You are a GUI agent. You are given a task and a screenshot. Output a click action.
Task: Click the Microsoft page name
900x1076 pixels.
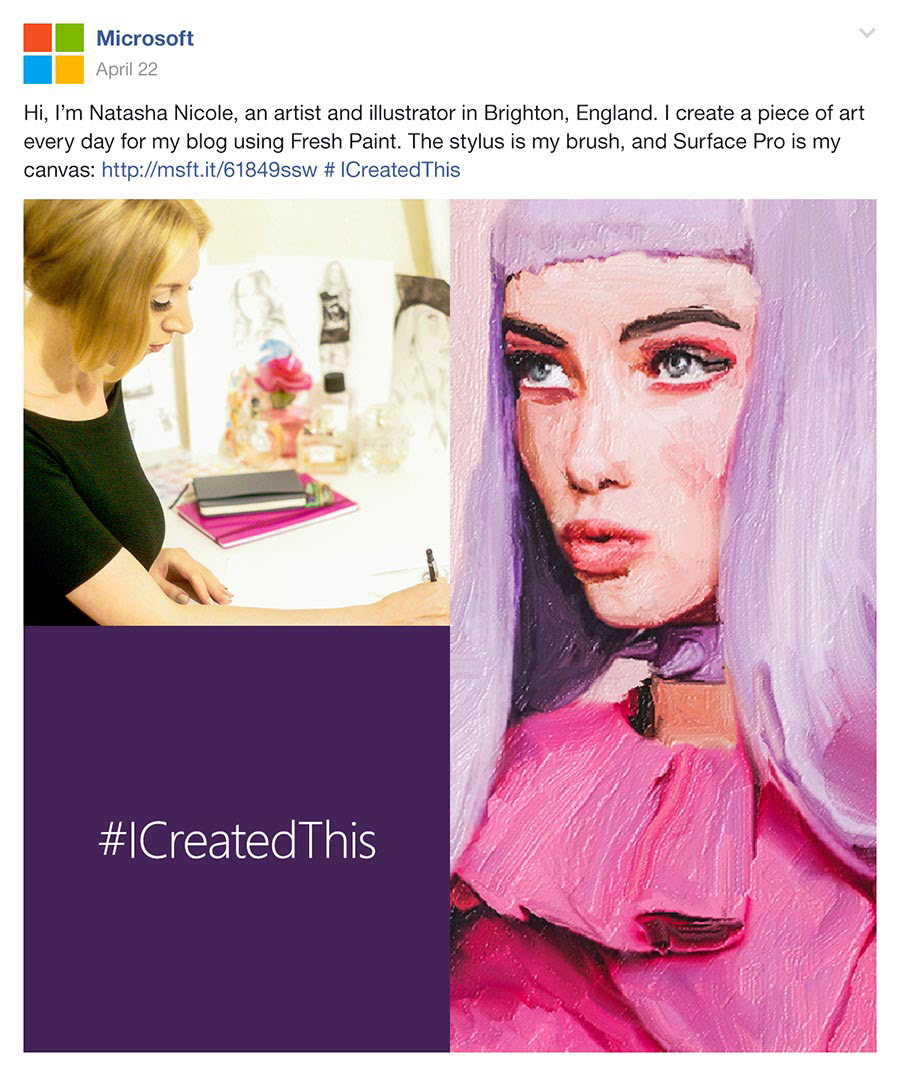[145, 38]
